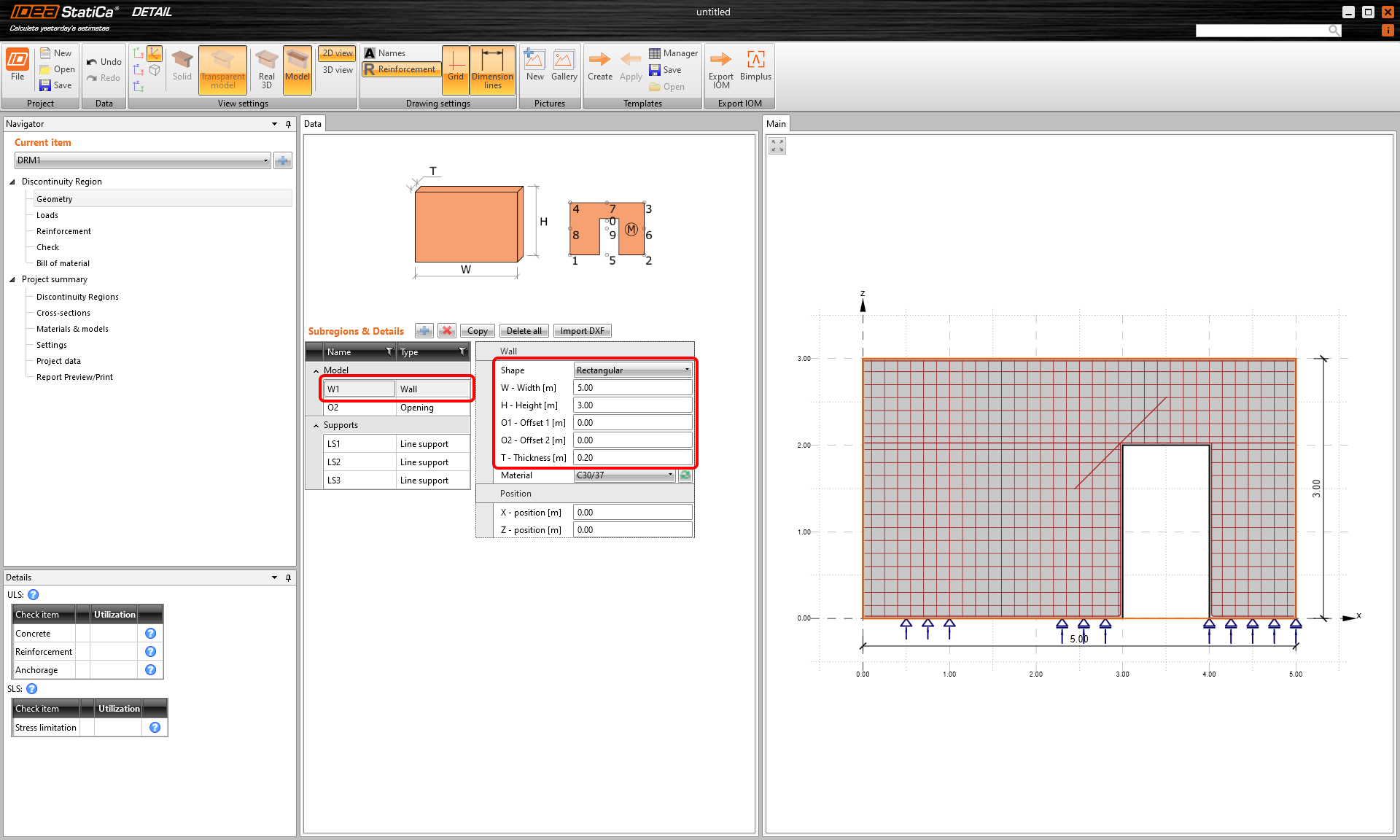This screenshot has width=1400, height=840.
Task: Collapse the Supports group in the table
Action: click(x=316, y=426)
